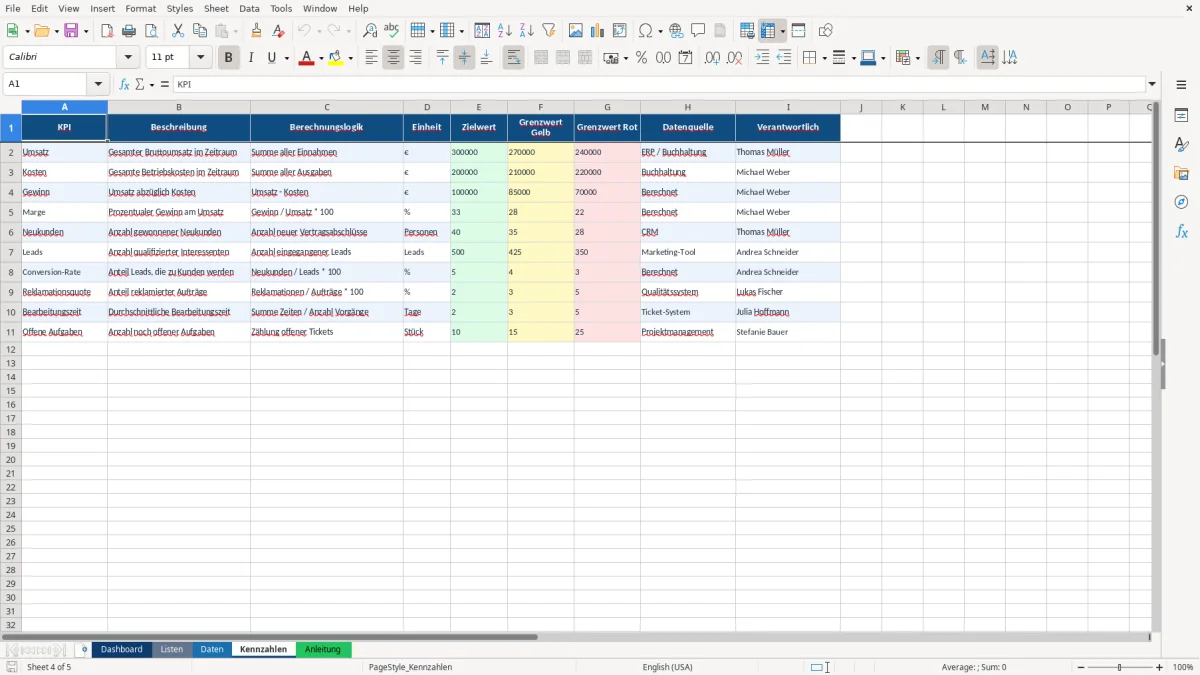Screen dimensions: 1200x675
Task: Expand the formula bar
Action: pos(1152,85)
